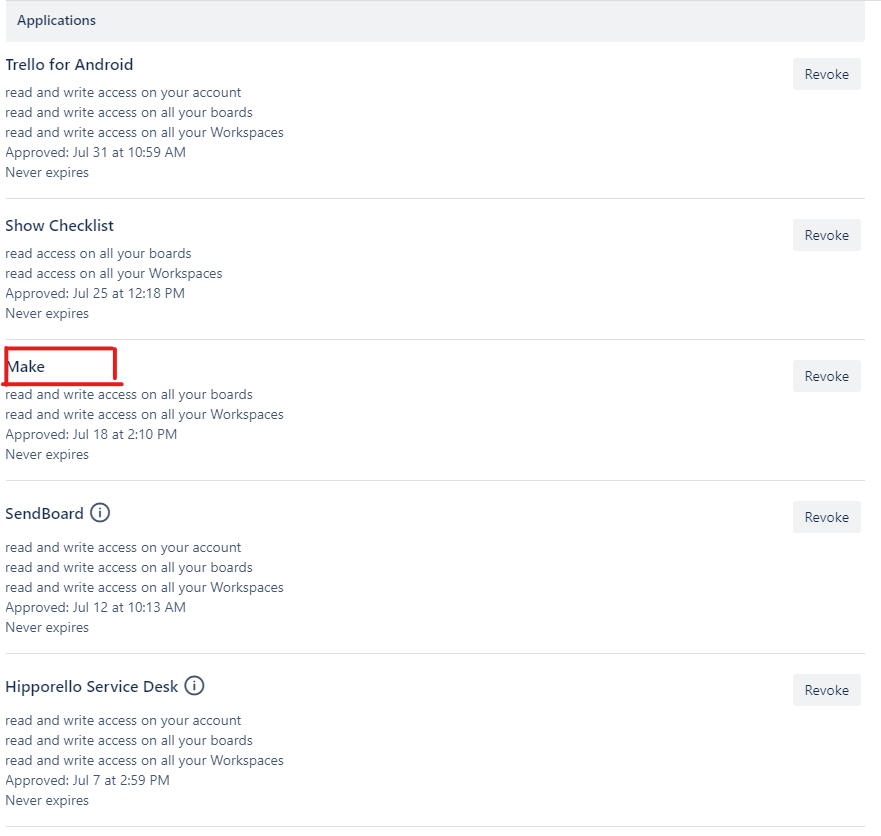
Task: Select the Applications section header
Action: click(x=56, y=20)
